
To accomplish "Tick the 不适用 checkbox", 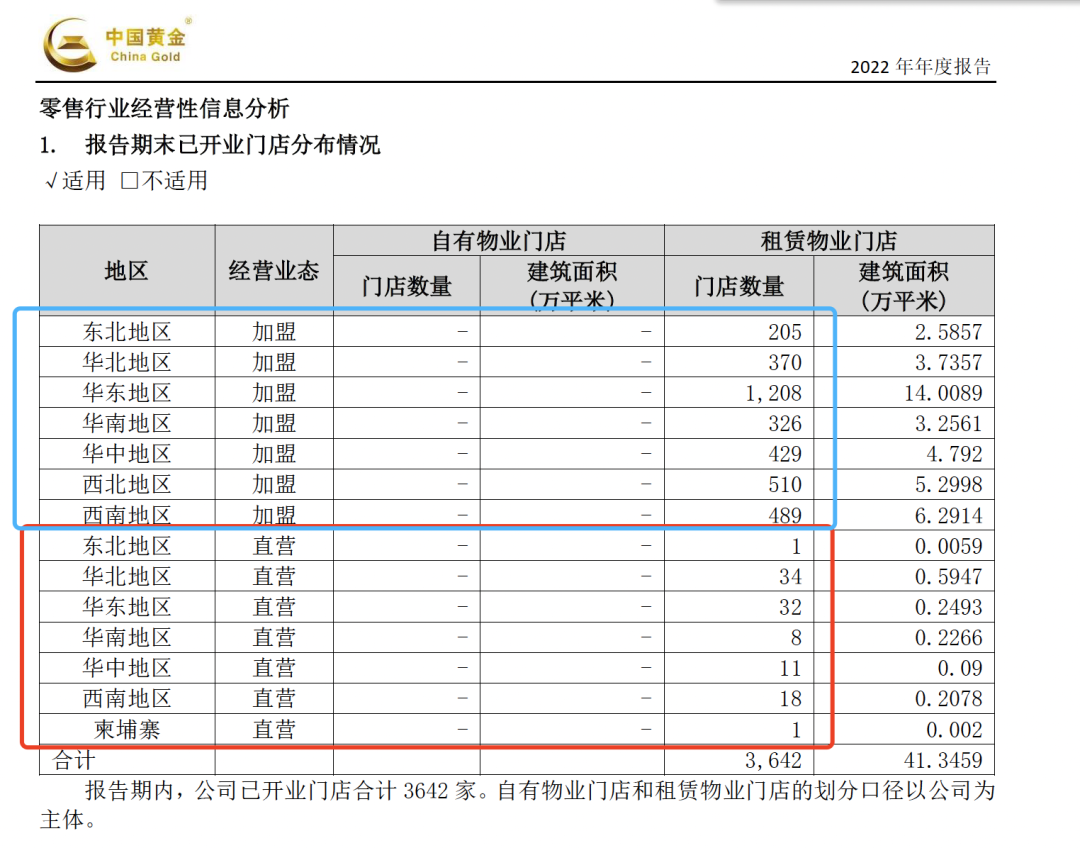I will coord(129,182).
